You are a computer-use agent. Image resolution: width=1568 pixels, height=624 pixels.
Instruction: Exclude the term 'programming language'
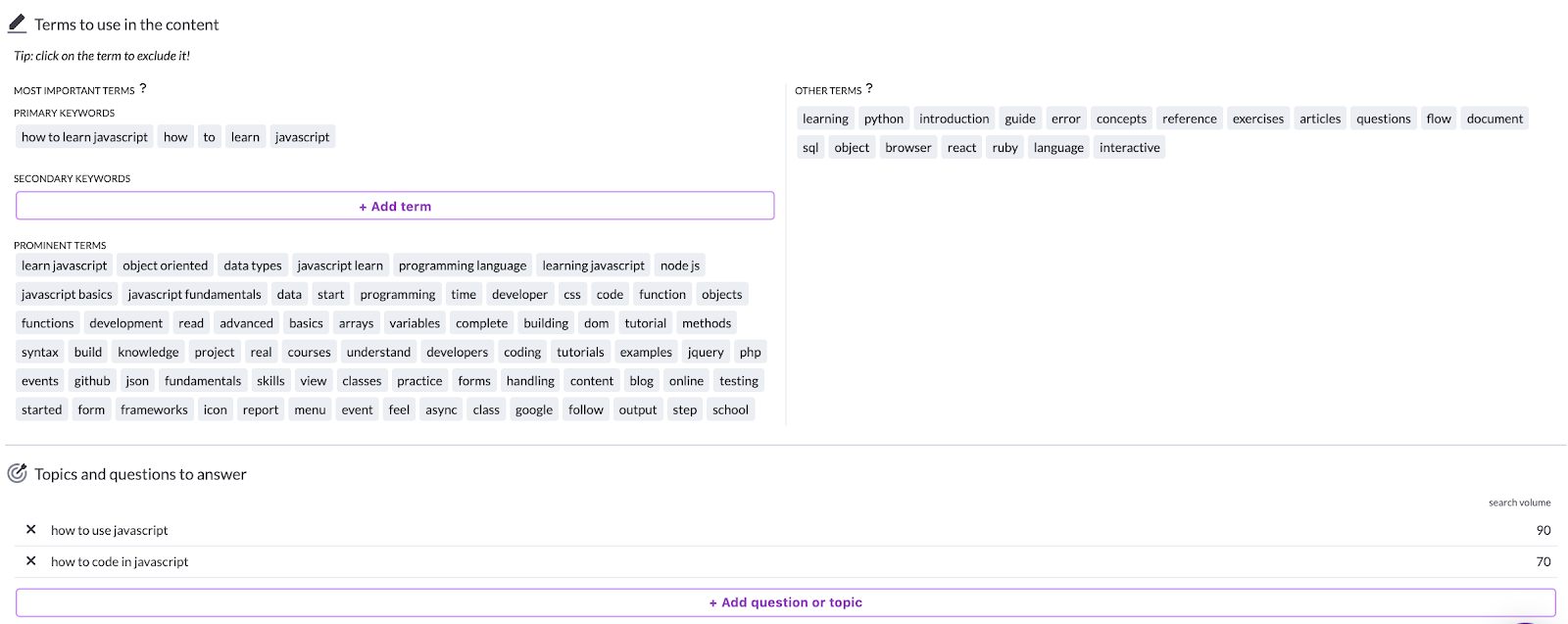463,265
